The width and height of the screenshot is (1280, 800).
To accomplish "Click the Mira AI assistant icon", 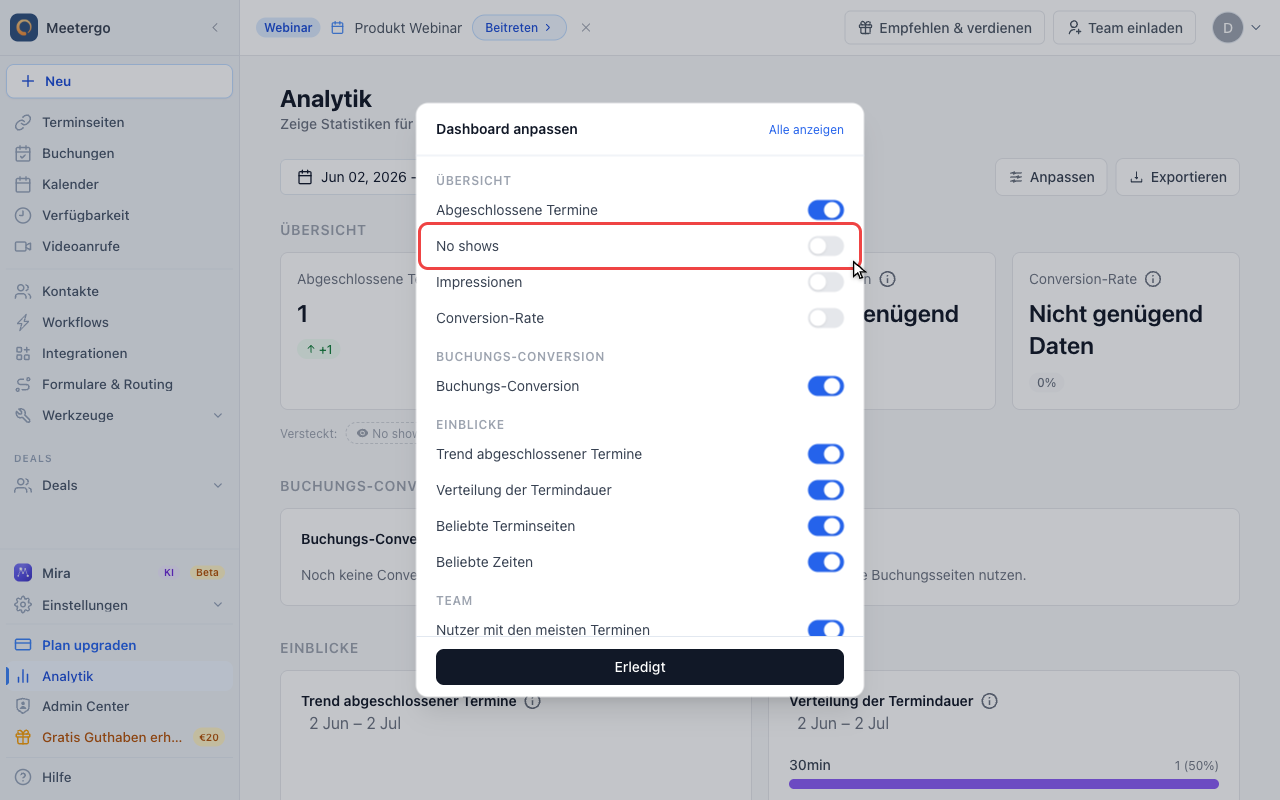I will tap(23, 573).
